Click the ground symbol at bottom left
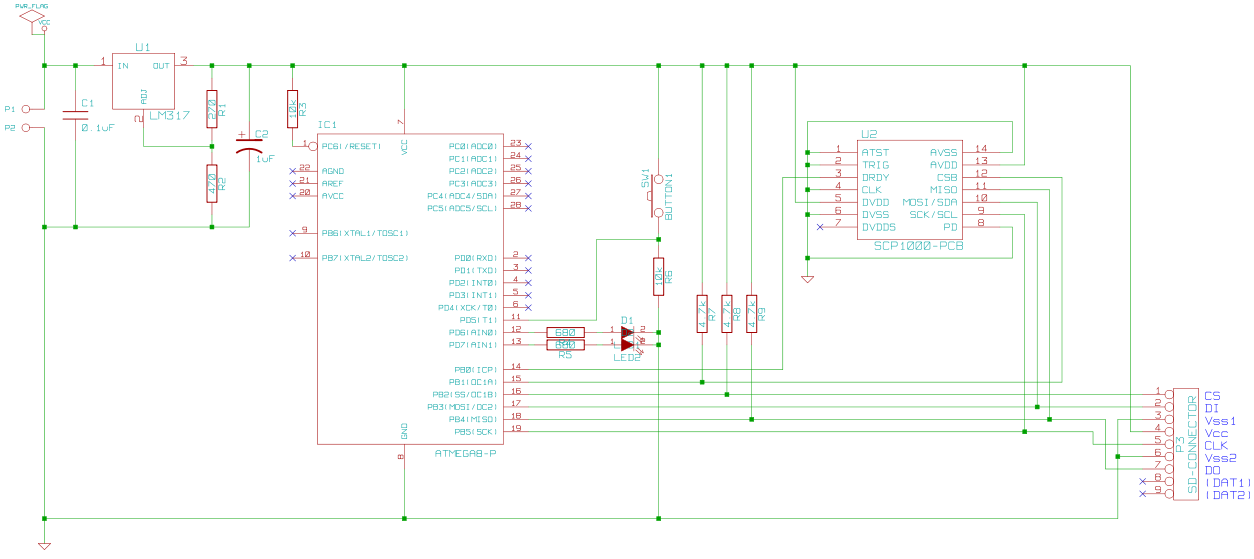This screenshot has width=1254, height=559. 44,546
